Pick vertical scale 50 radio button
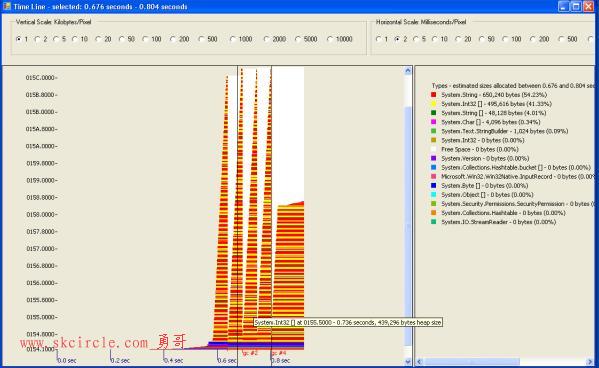Screen dimensions: 599x368 [x=122, y=39]
